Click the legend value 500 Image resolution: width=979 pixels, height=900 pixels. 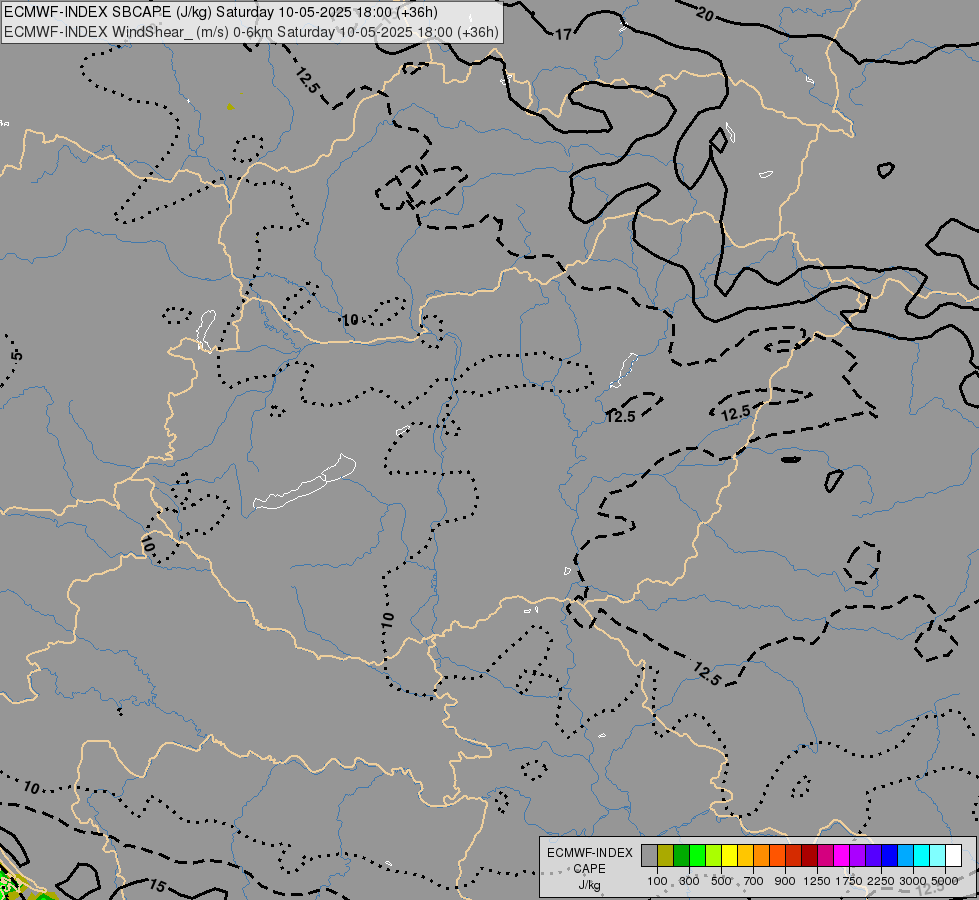(721, 881)
